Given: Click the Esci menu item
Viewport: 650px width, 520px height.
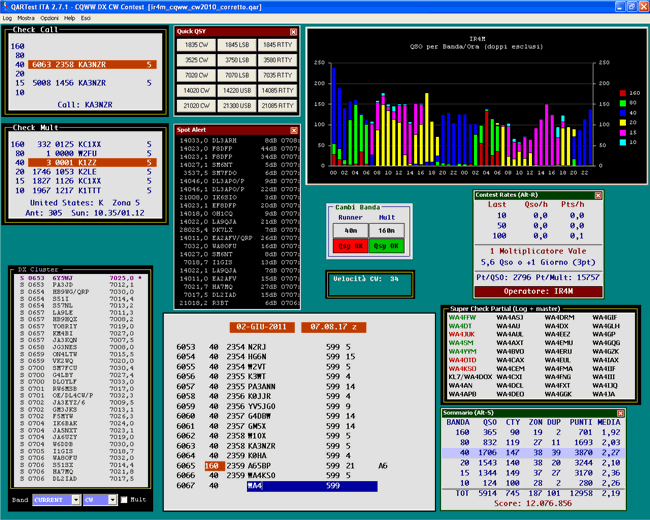Looking at the screenshot, I should (x=85, y=18).
